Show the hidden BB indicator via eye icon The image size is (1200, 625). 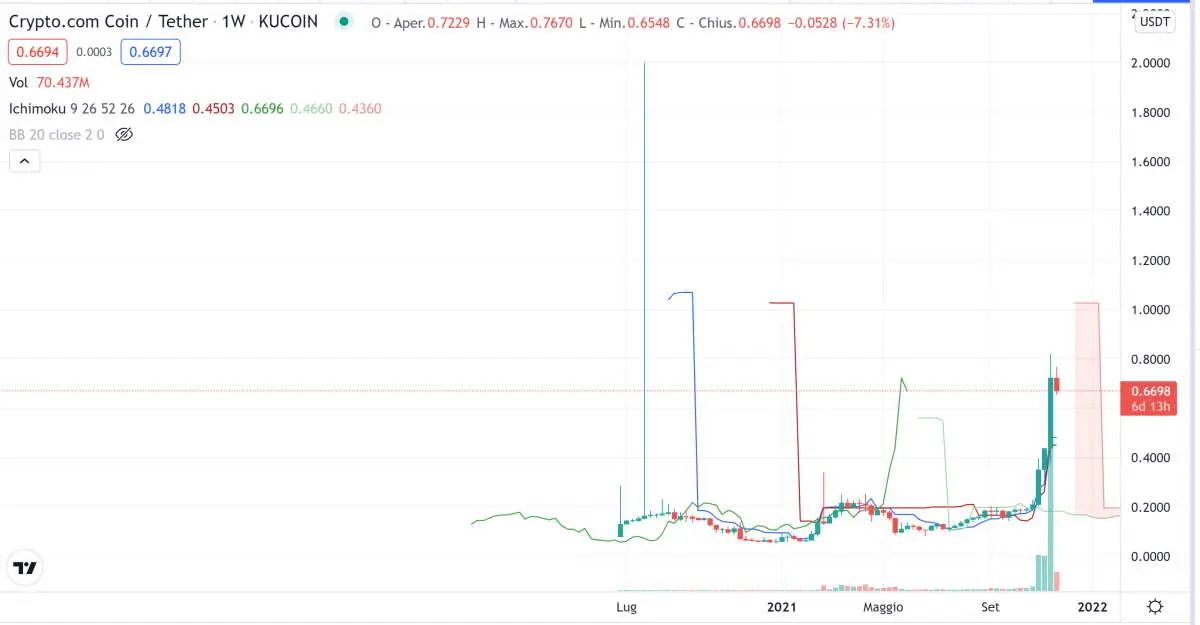click(x=124, y=134)
